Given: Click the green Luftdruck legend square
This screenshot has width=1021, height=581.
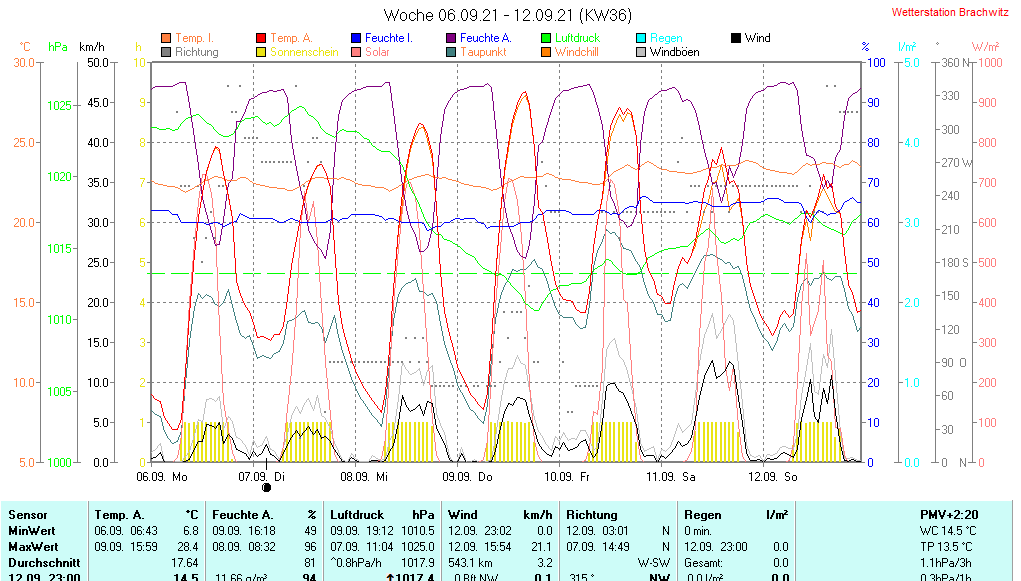Looking at the screenshot, I should click(x=546, y=38).
